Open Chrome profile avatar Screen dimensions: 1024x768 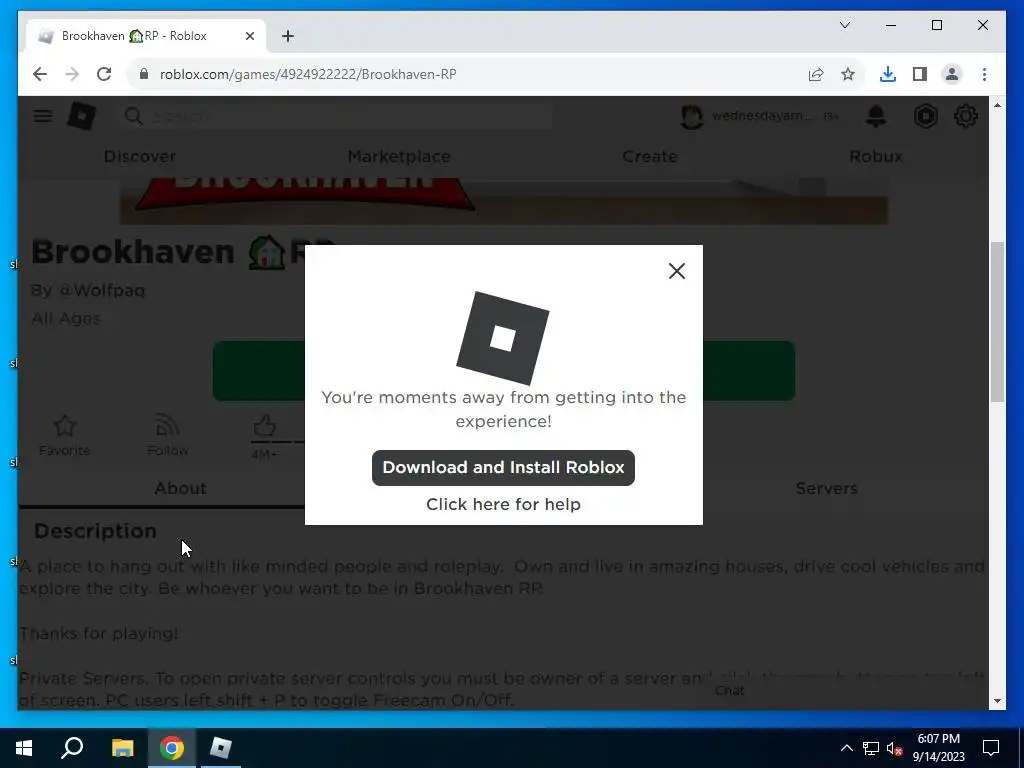[952, 74]
